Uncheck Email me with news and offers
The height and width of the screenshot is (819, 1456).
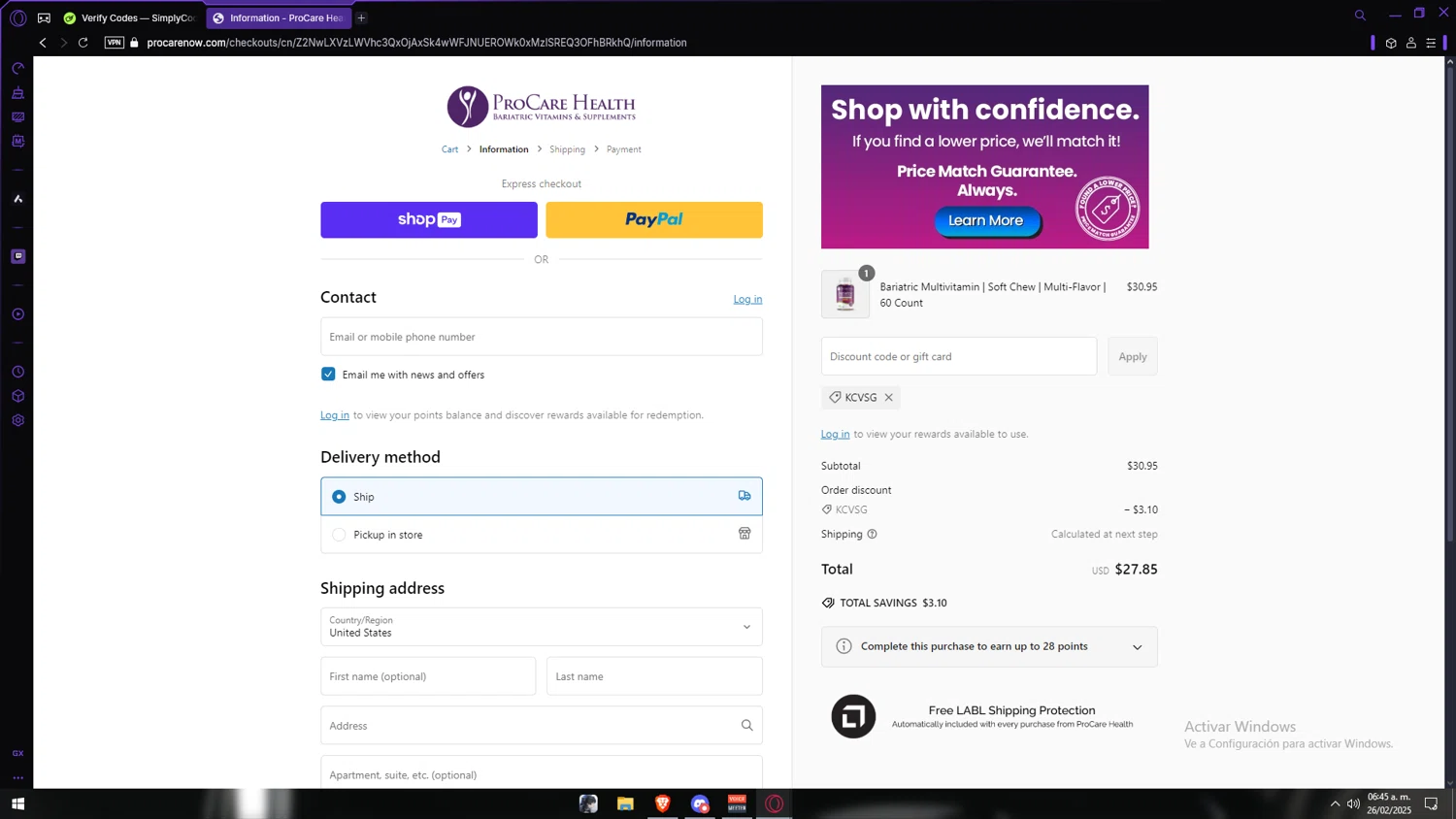pos(328,375)
